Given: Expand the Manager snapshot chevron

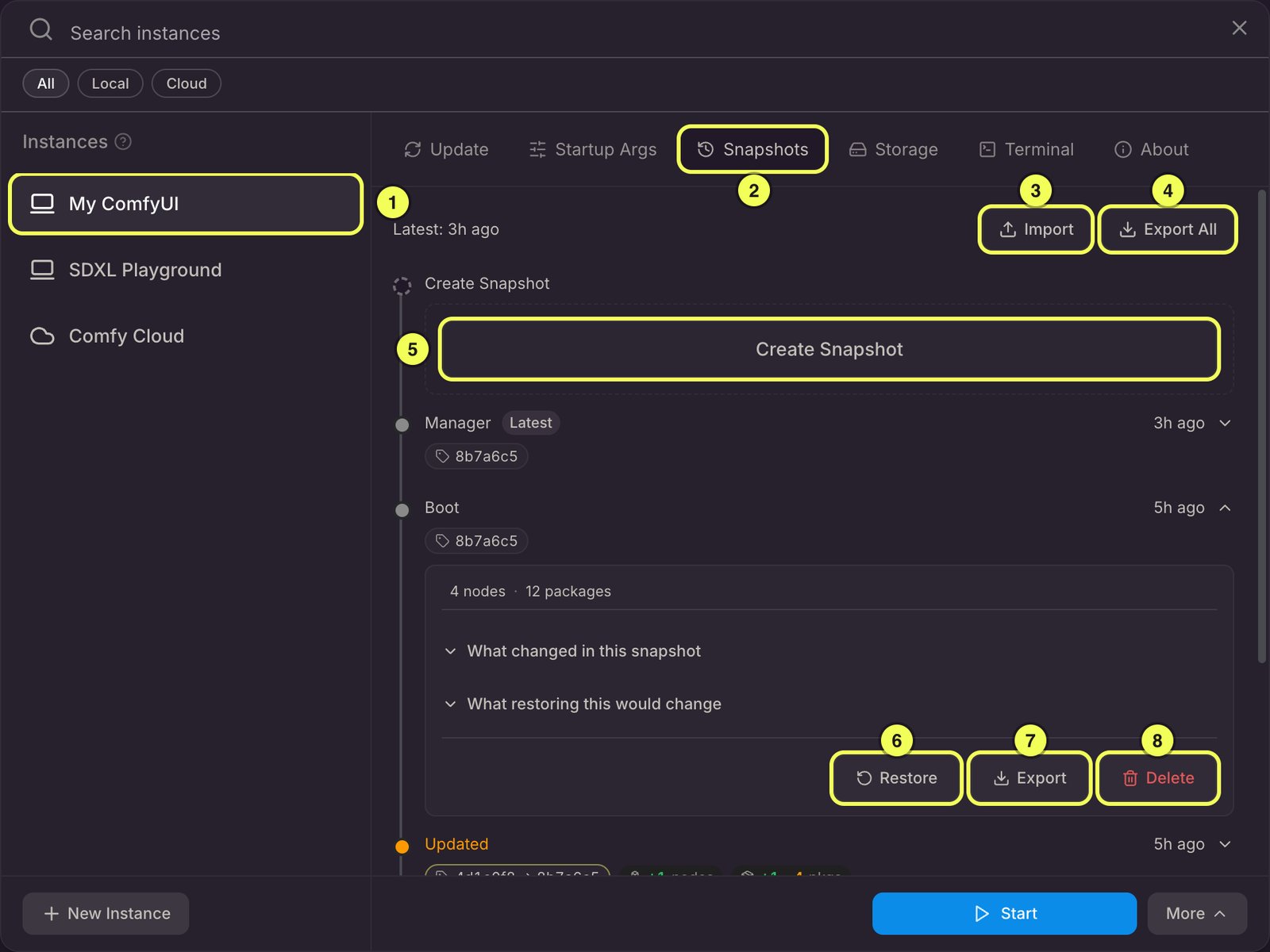Looking at the screenshot, I should point(1225,423).
